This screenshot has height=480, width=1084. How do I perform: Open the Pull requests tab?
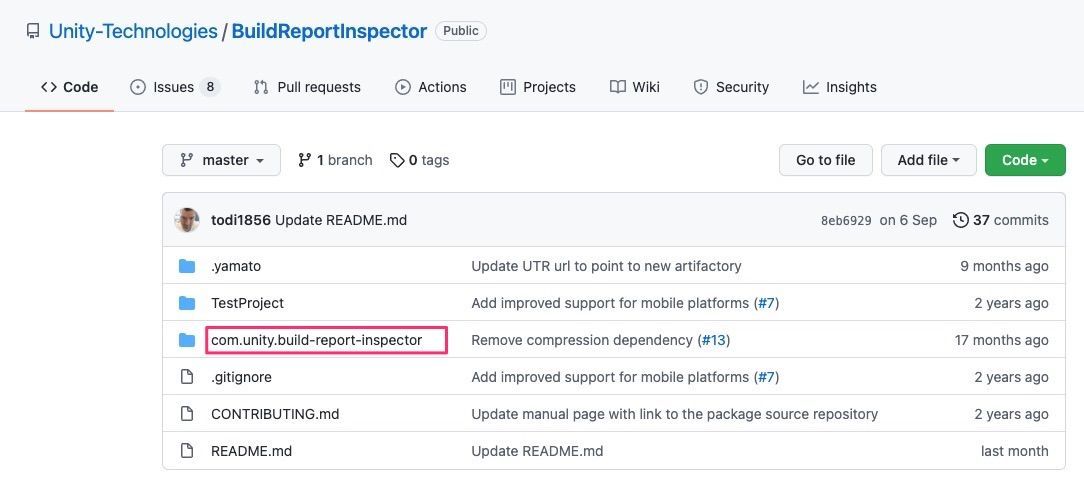point(307,87)
